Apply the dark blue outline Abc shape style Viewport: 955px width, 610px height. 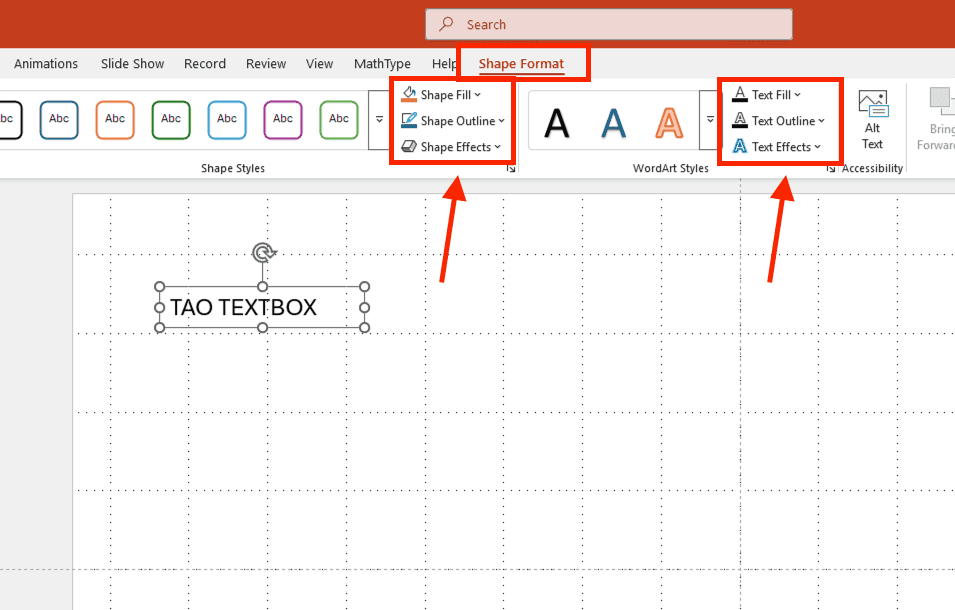(59, 120)
